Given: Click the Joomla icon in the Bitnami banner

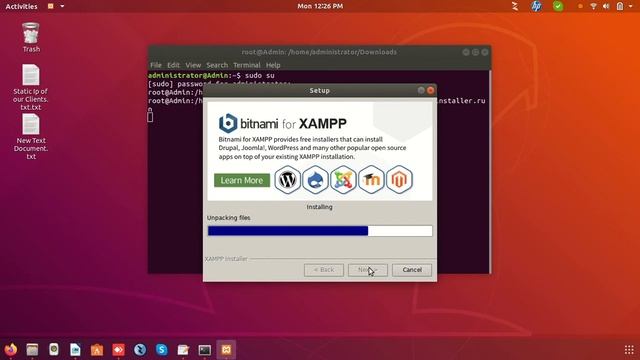Looking at the screenshot, I should [343, 180].
